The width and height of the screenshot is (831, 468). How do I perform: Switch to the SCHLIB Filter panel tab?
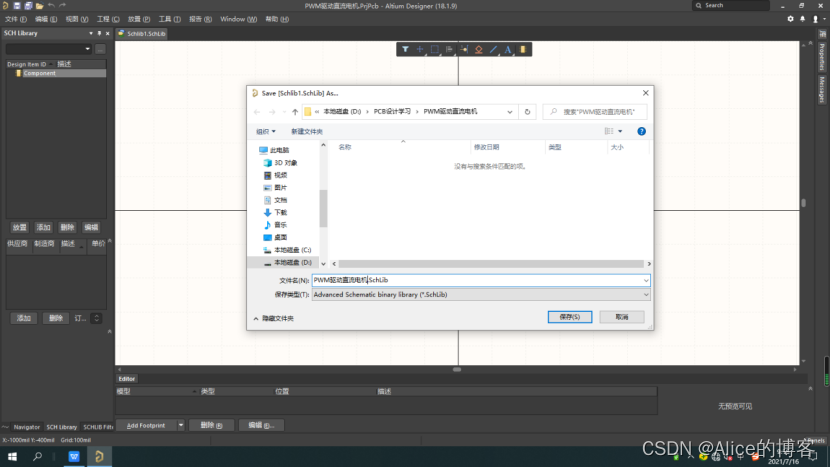98,427
